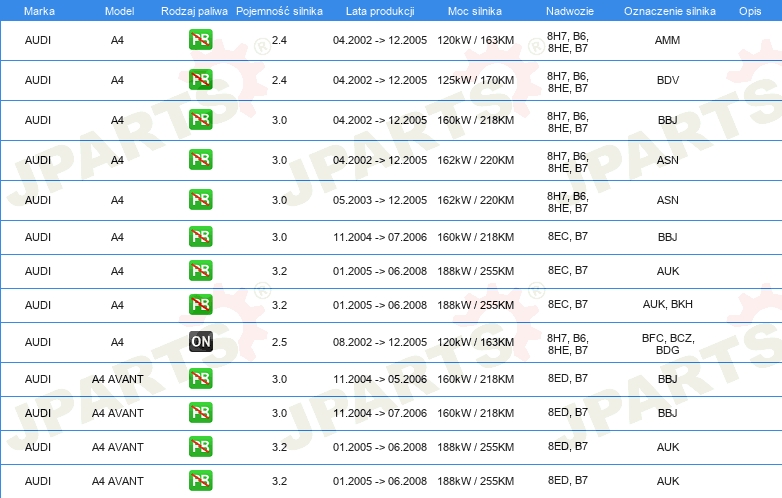Click the petrol fuel icon in the BDV engine row

click(x=200, y=80)
